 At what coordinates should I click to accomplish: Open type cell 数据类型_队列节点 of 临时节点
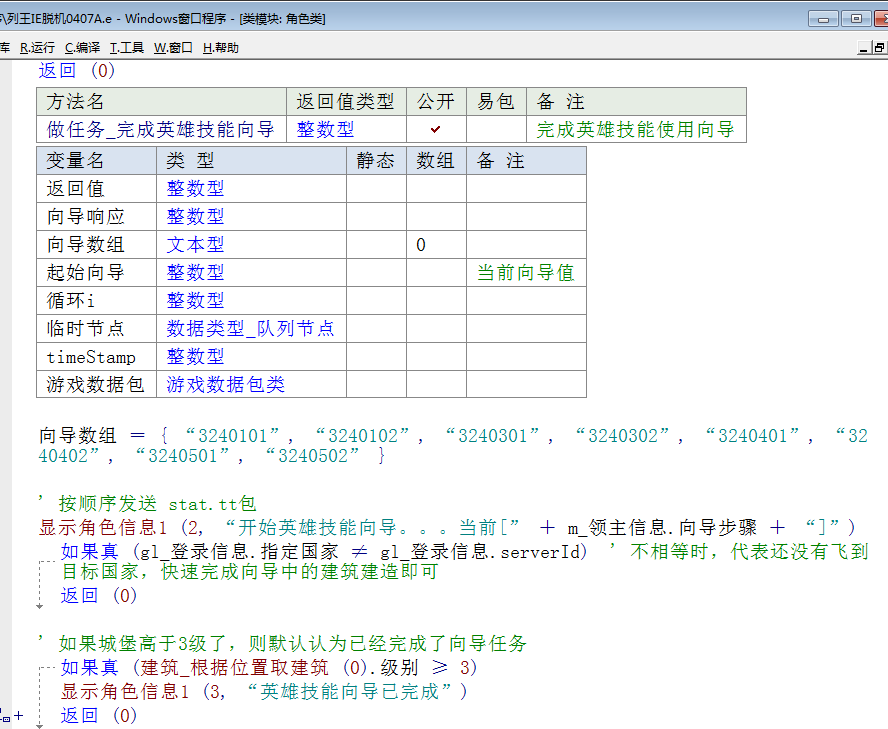point(250,328)
